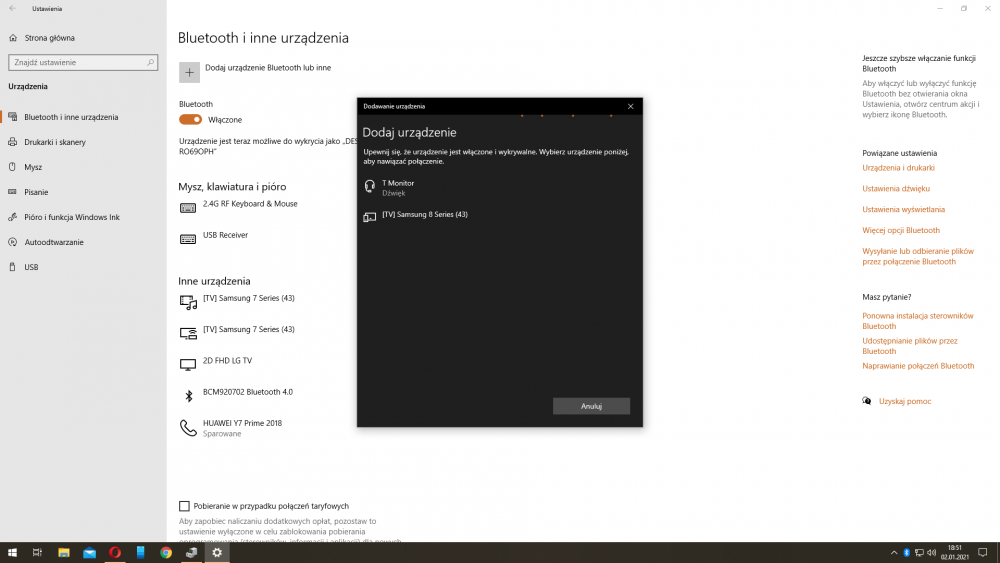This screenshot has width=1000, height=563.
Task: Click the BCM920702 Bluetooth 4.0 icon
Action: pyautogui.click(x=188, y=396)
